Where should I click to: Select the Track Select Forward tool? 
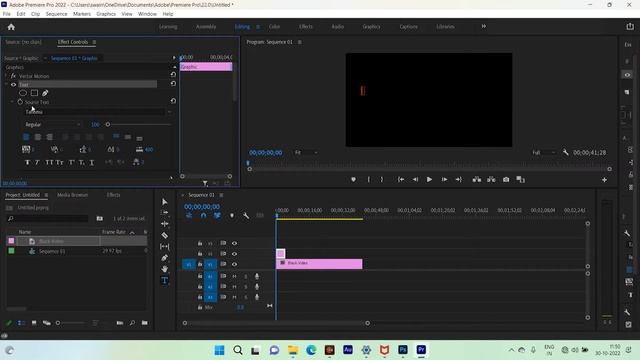(x=164, y=213)
